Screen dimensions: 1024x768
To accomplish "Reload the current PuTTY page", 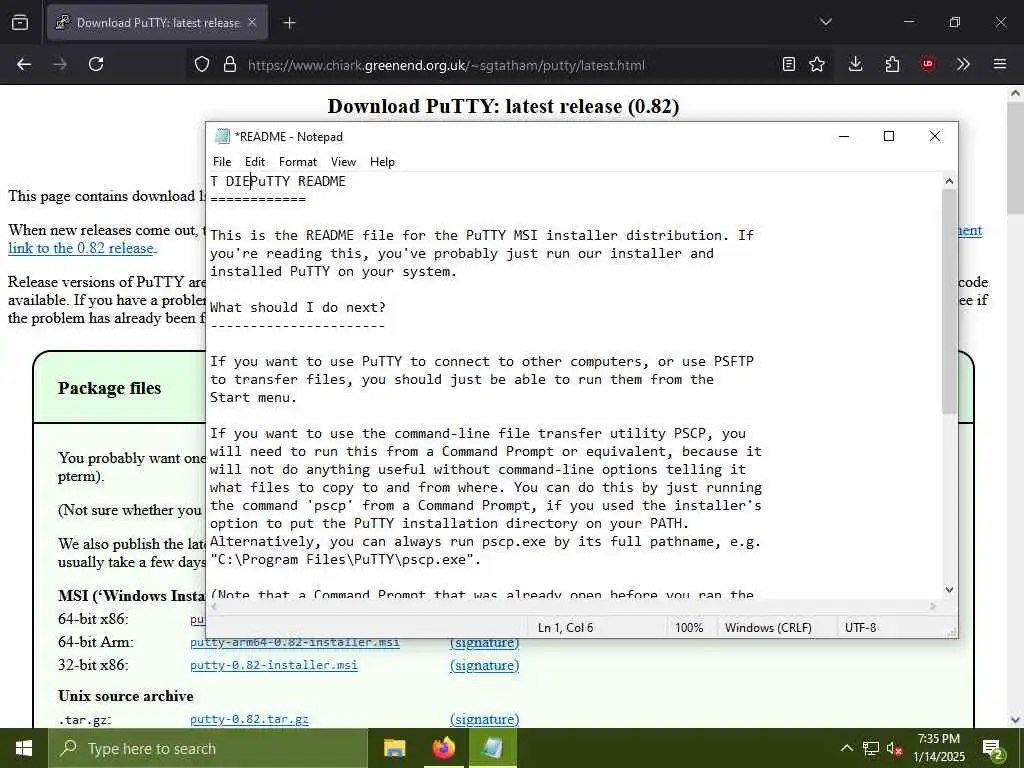I will [x=96, y=64].
